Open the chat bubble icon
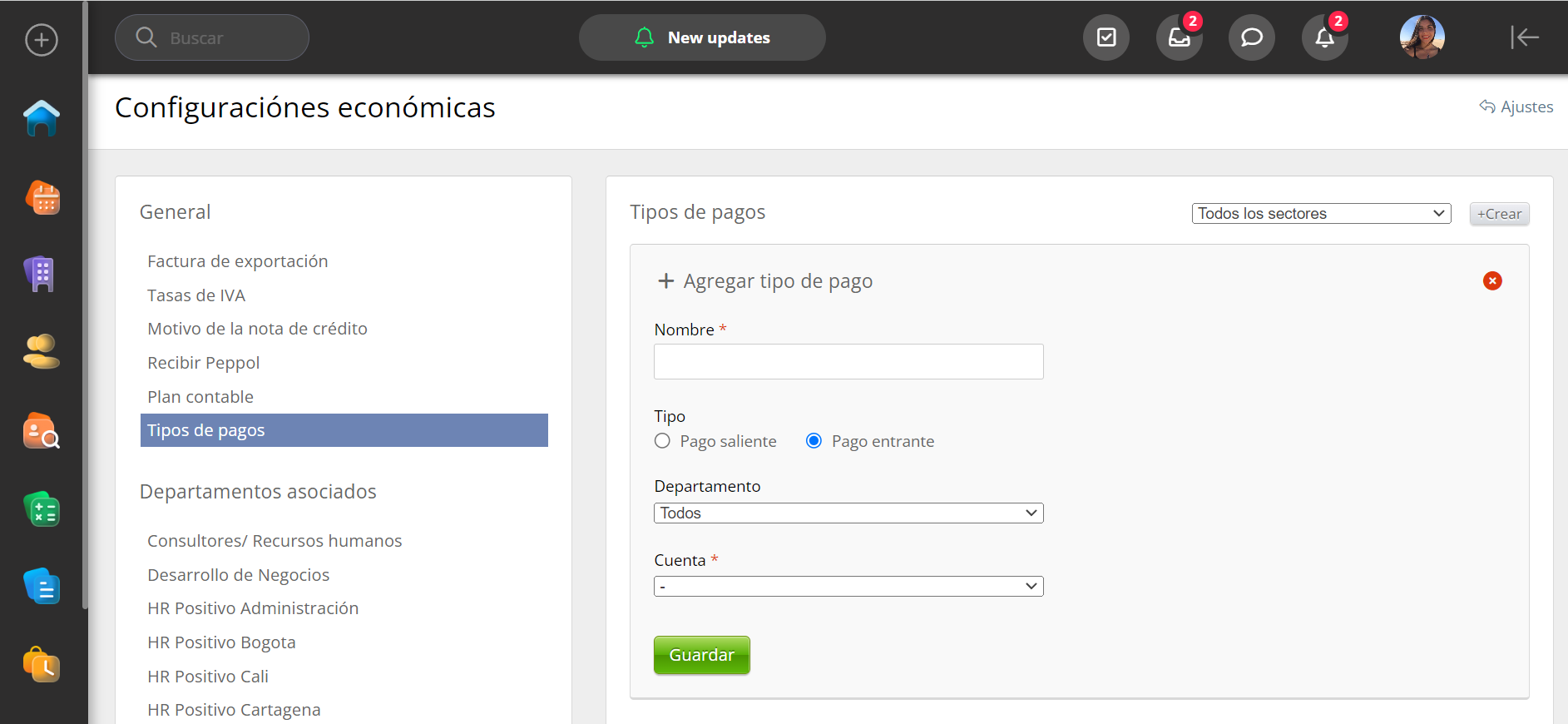Viewport: 1568px width, 724px height. click(x=1251, y=37)
